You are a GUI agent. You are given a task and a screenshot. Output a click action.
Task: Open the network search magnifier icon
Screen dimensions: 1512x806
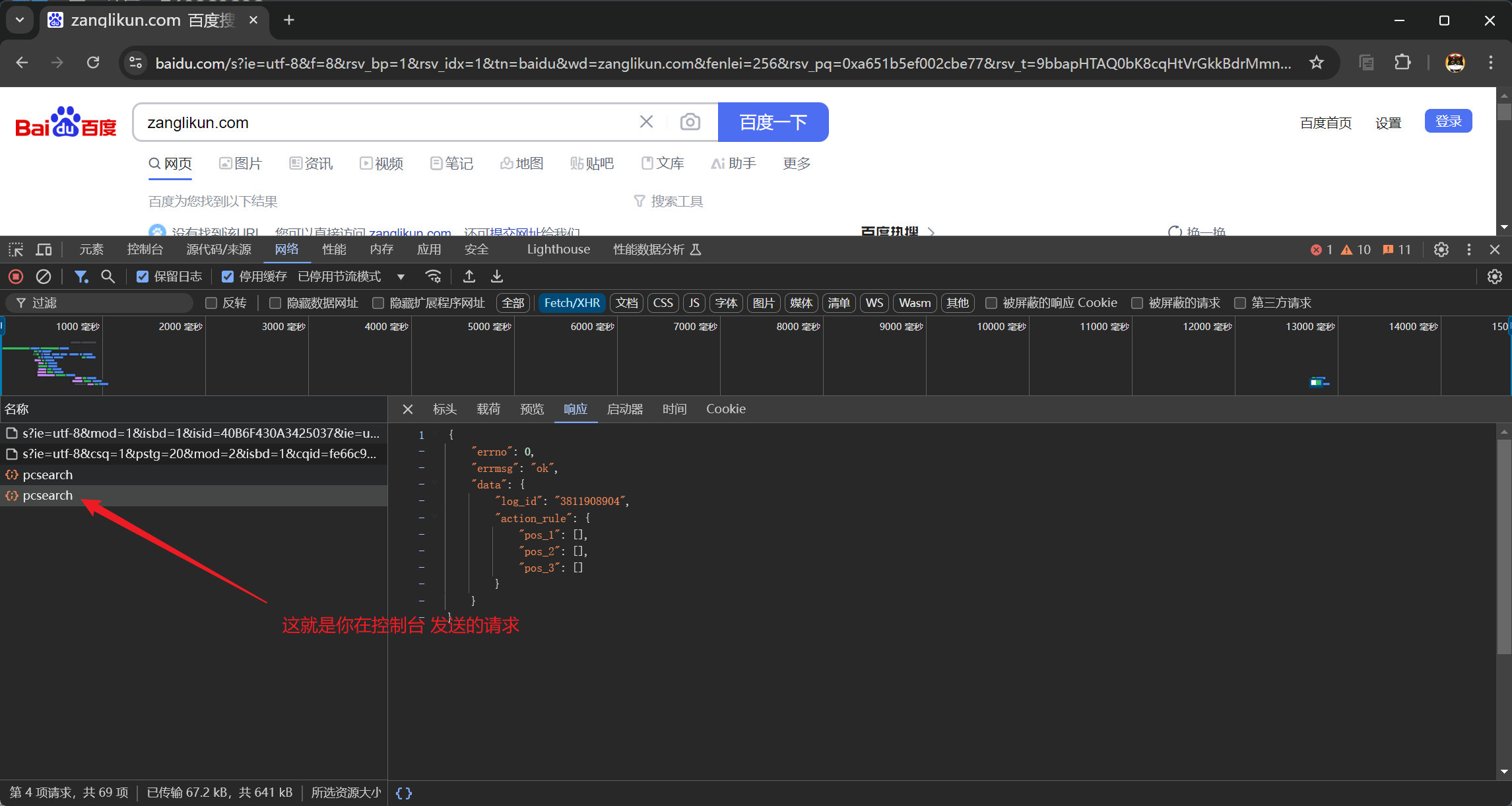[x=108, y=277]
